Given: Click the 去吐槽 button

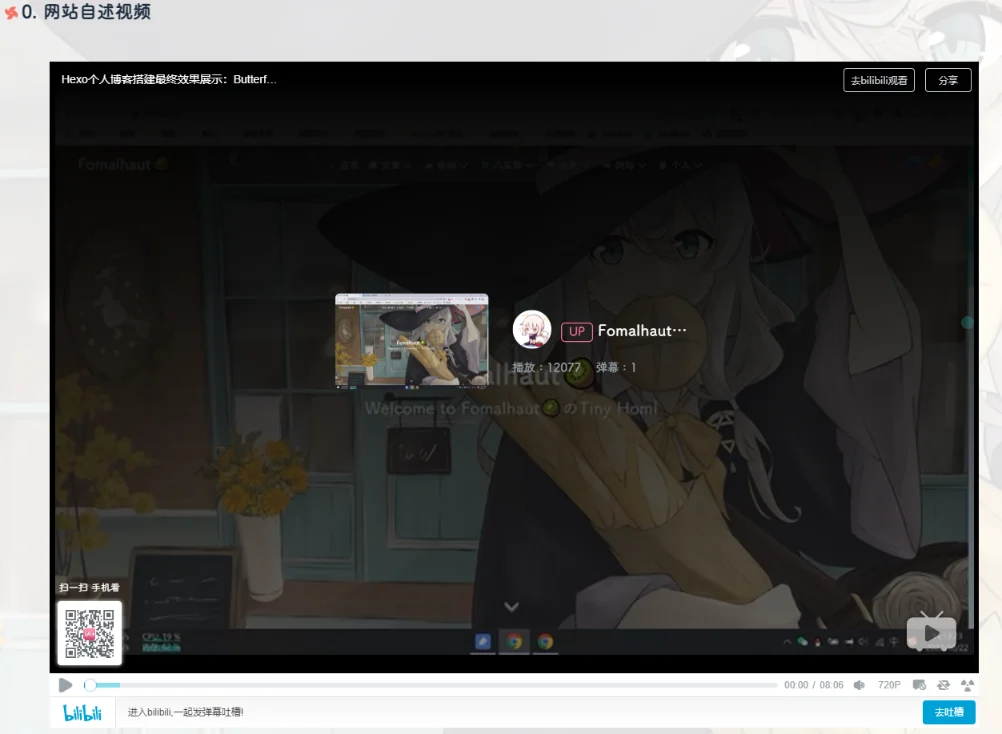Looking at the screenshot, I should pyautogui.click(x=948, y=712).
